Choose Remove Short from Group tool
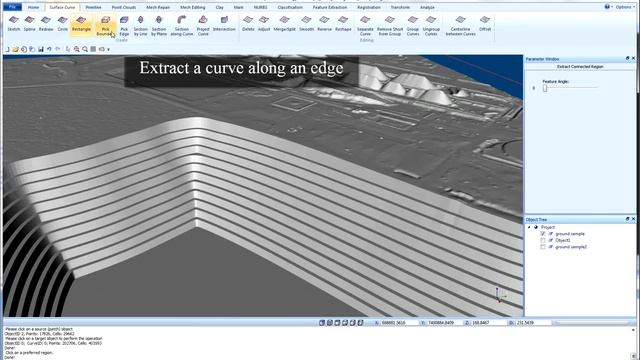This screenshot has width=640, height=360. (390, 26)
